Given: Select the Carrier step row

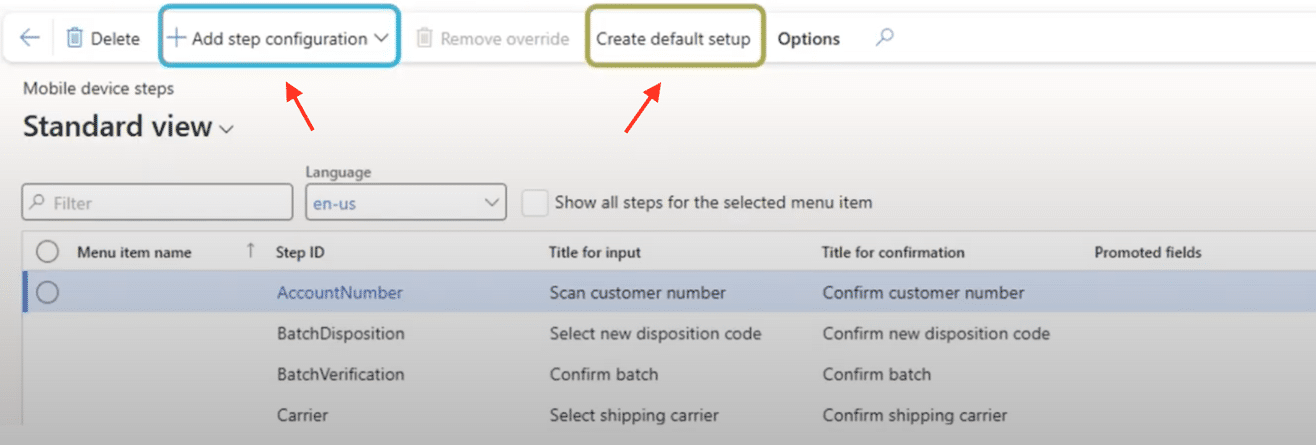Looking at the screenshot, I should pyautogui.click(x=302, y=415).
